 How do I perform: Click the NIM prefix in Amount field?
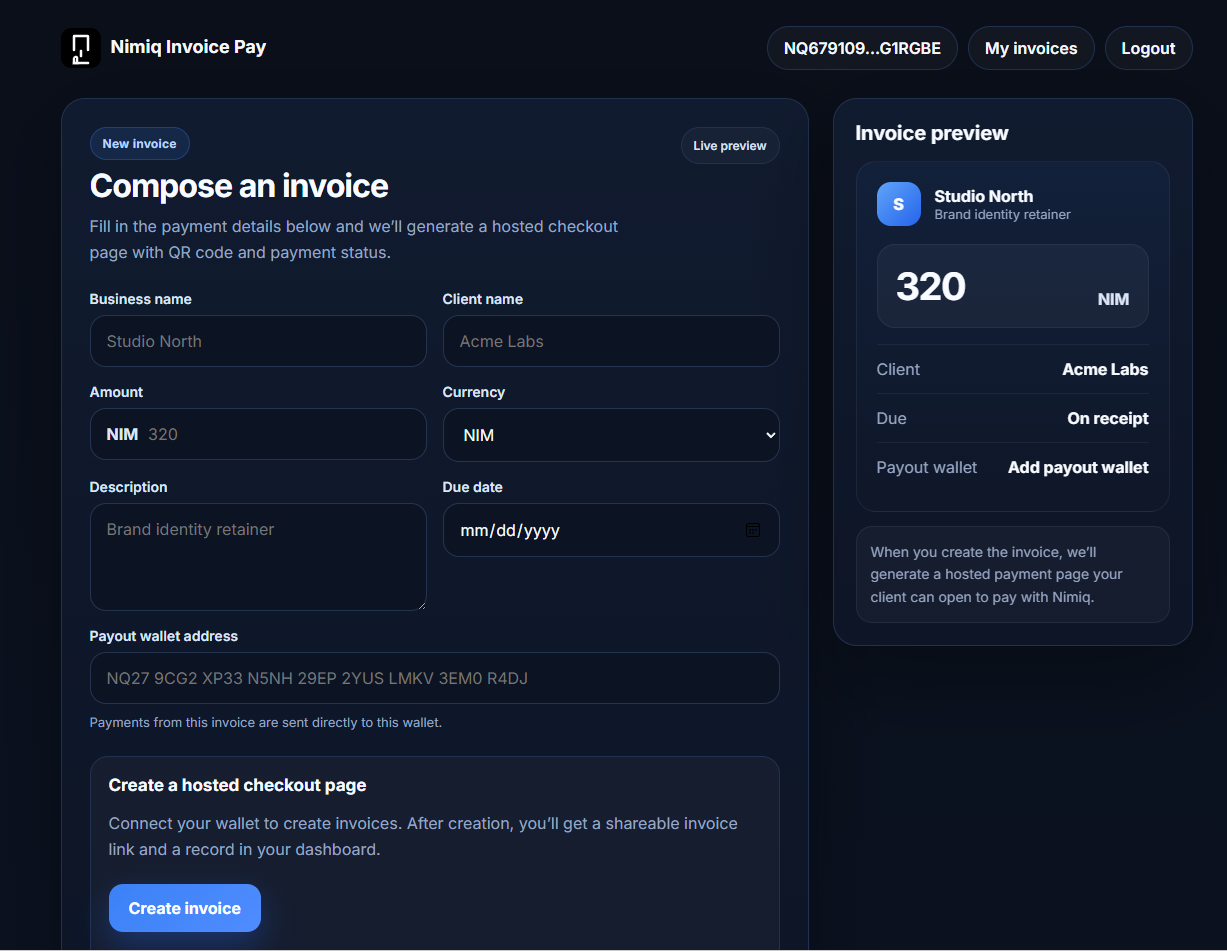[122, 434]
